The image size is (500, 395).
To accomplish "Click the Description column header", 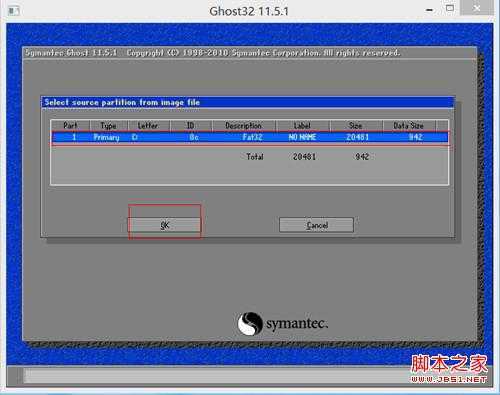I will [244, 126].
